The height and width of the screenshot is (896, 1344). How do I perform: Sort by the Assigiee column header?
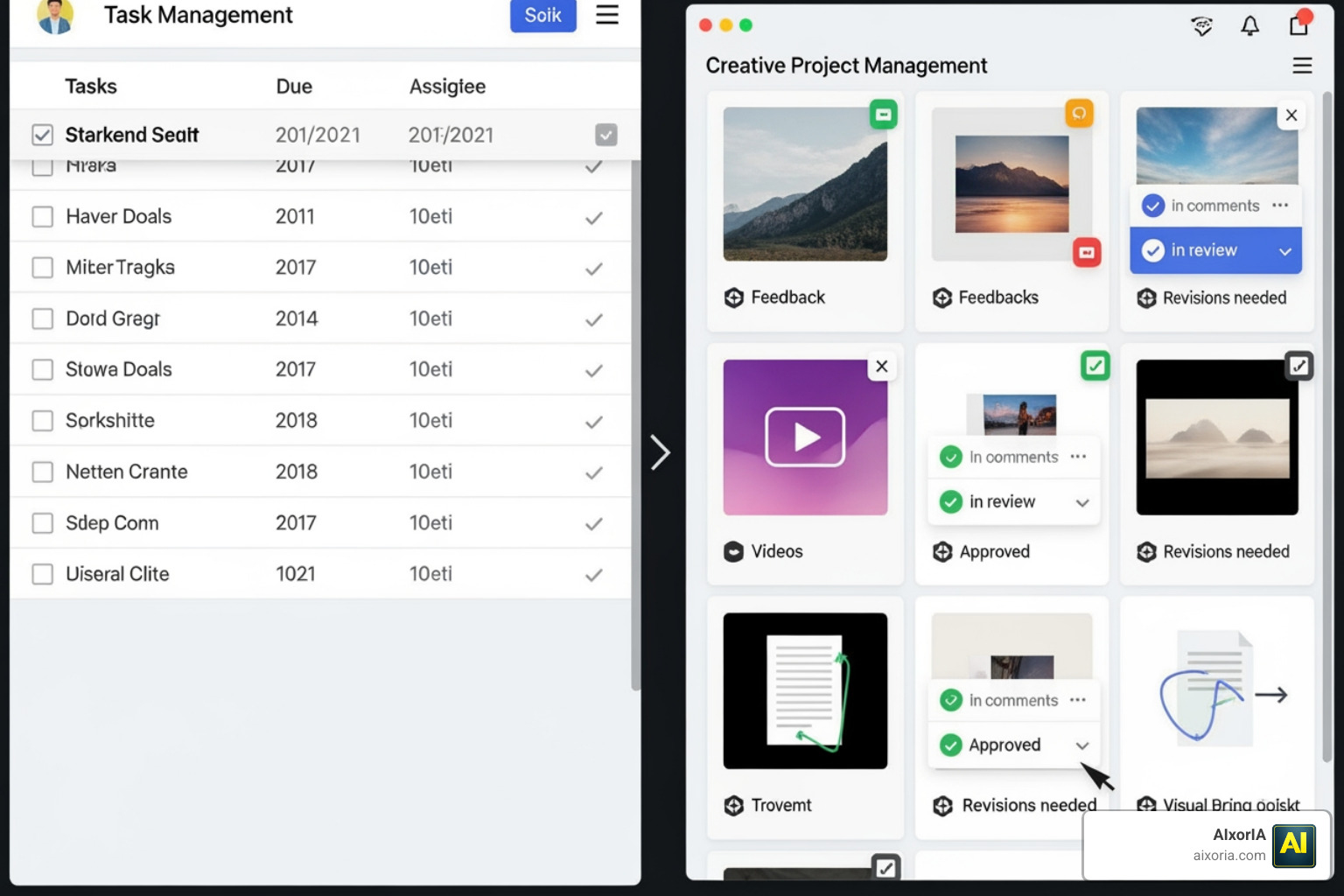click(x=447, y=87)
